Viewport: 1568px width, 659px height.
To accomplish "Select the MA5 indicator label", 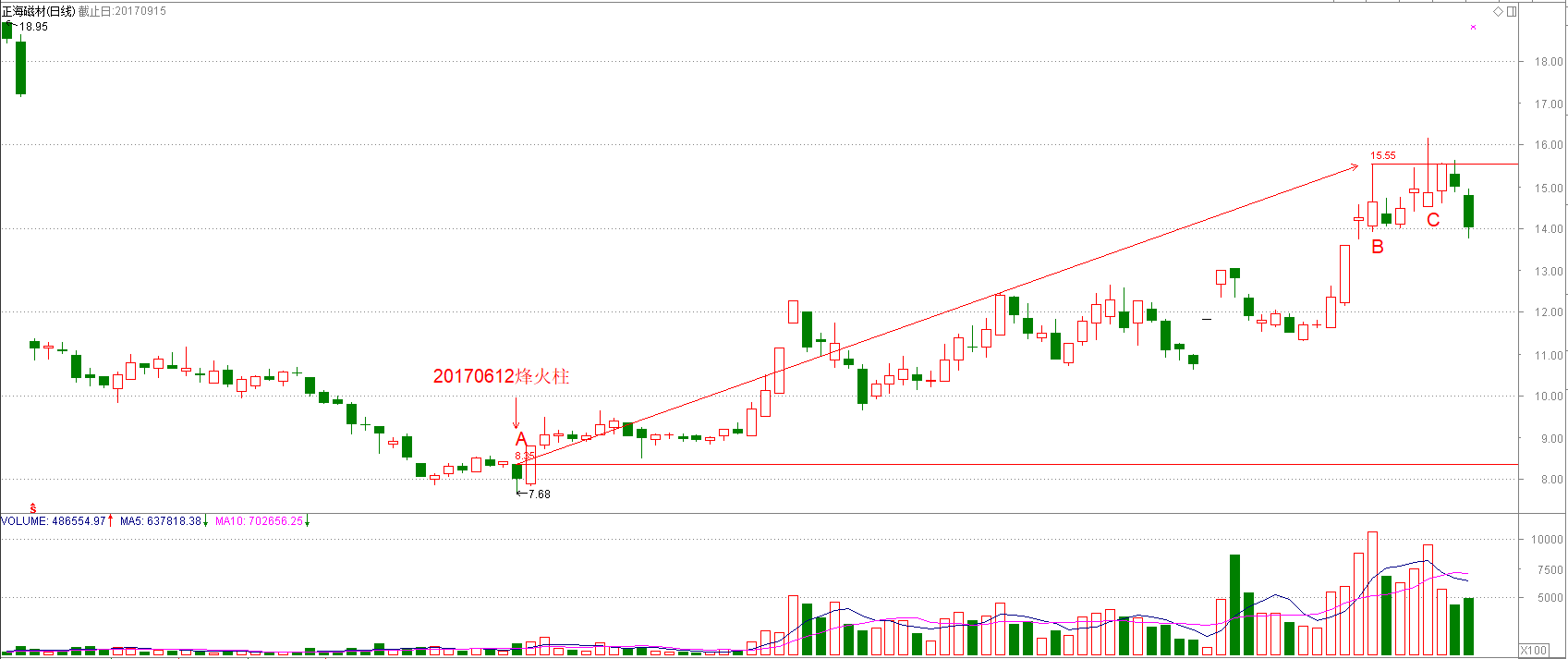I will (x=132, y=521).
